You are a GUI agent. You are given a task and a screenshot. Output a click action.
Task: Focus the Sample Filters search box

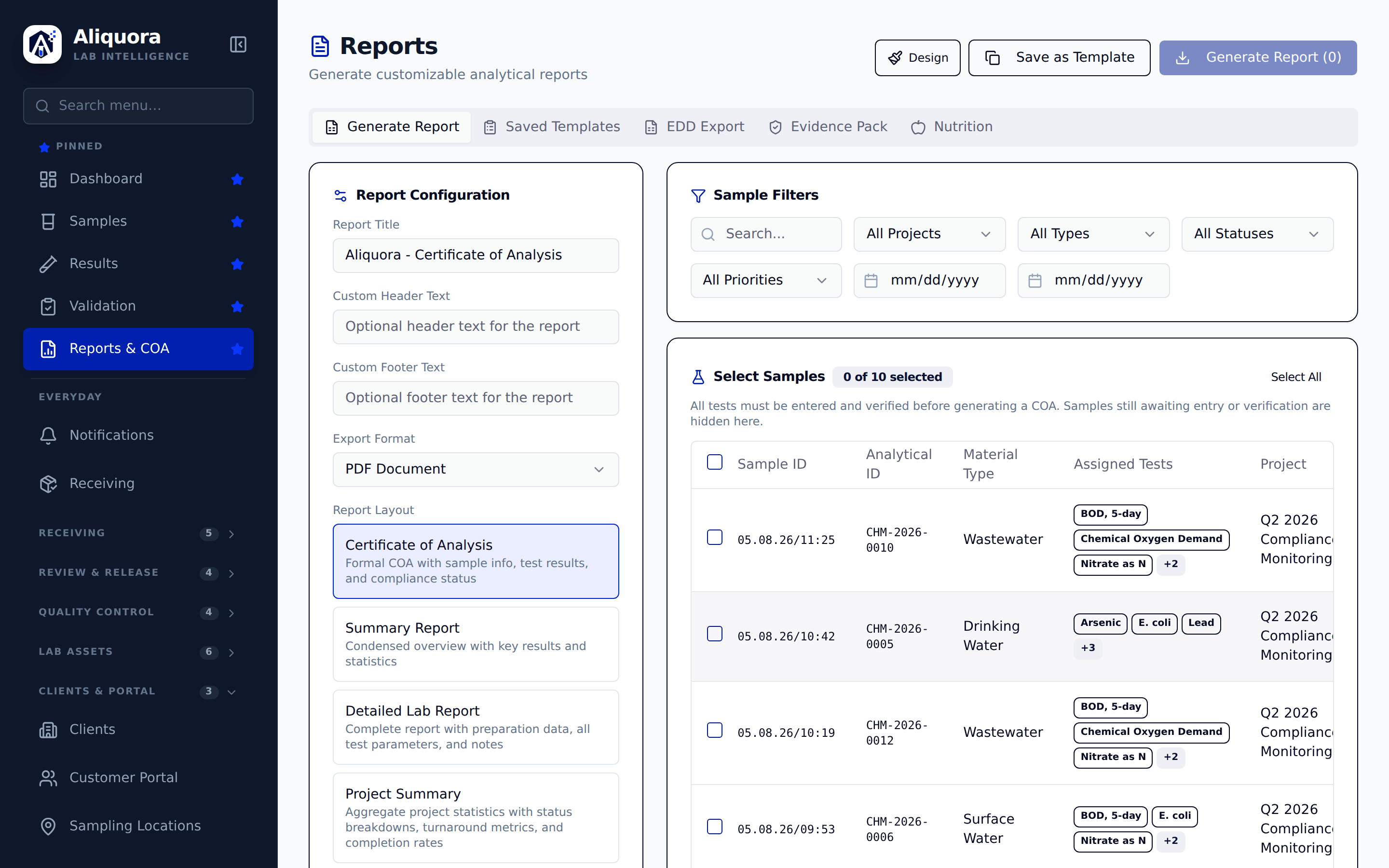point(766,234)
